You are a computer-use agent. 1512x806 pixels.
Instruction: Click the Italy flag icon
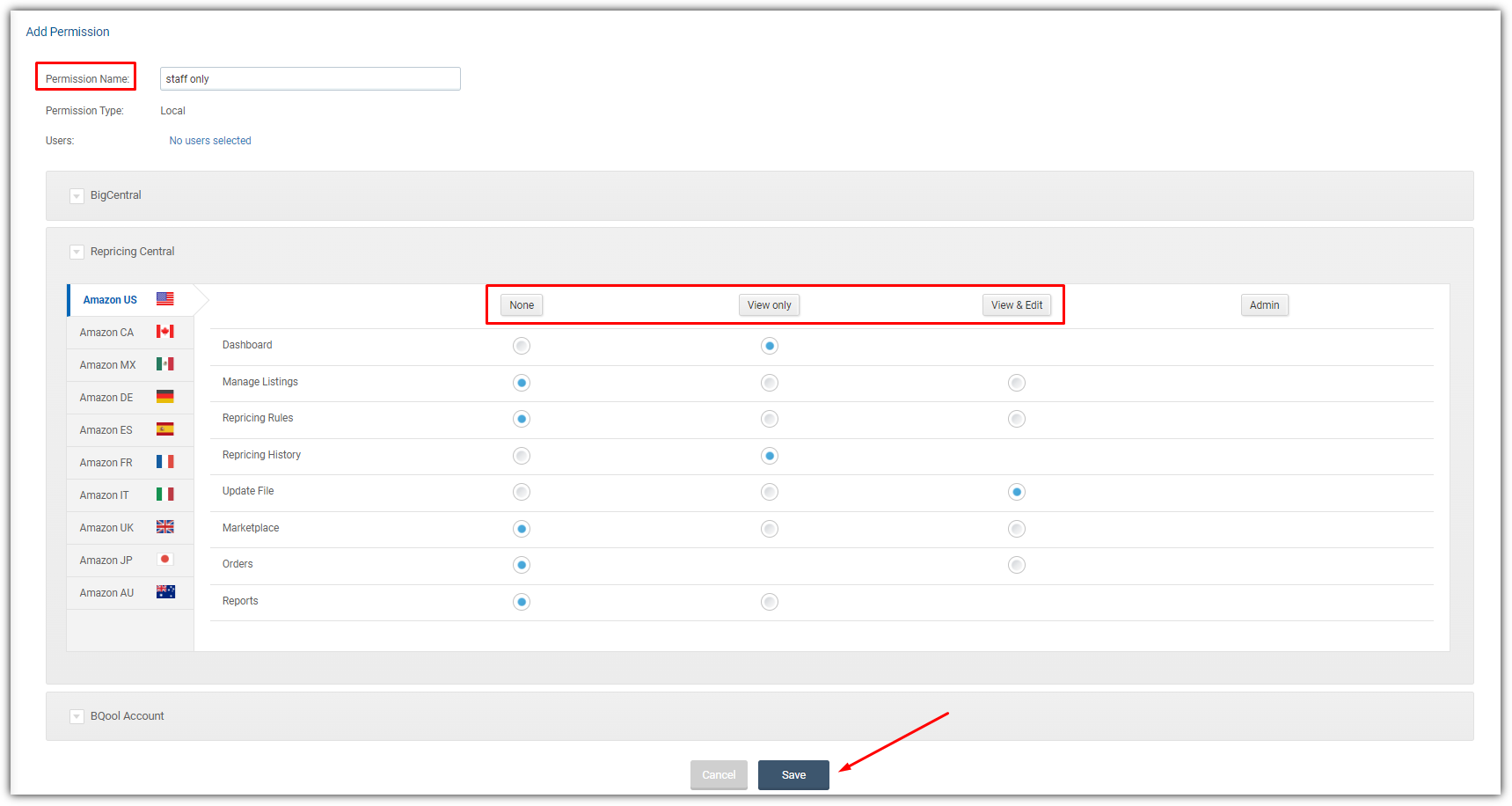tap(164, 495)
